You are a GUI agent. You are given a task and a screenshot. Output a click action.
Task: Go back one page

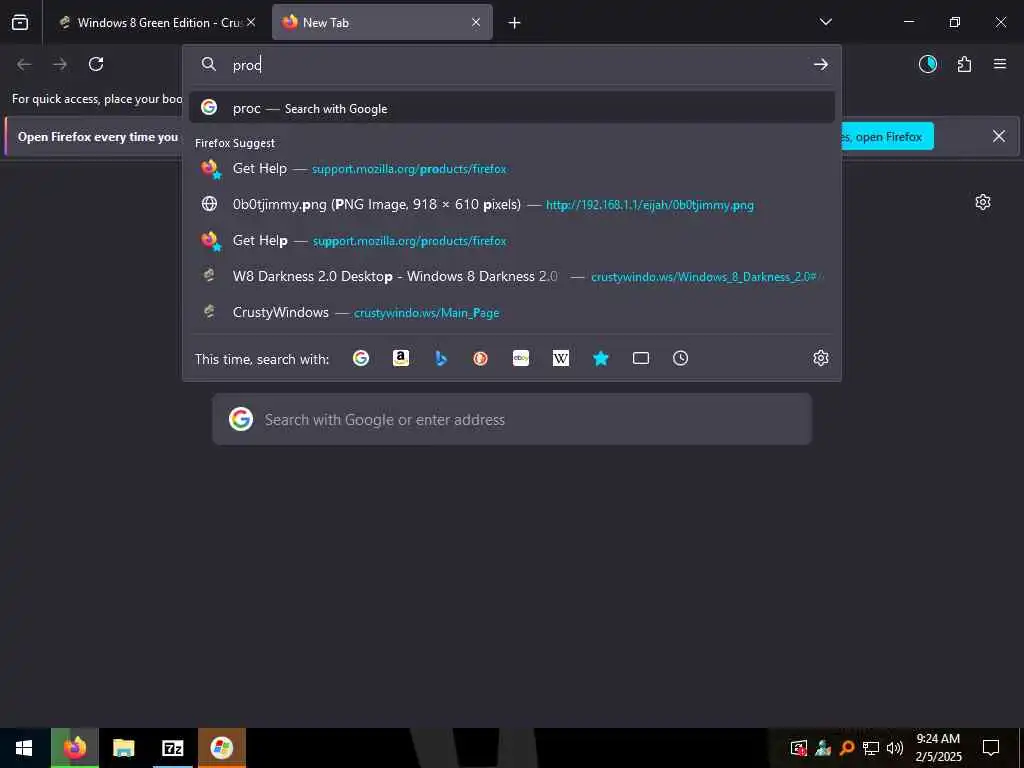(24, 64)
